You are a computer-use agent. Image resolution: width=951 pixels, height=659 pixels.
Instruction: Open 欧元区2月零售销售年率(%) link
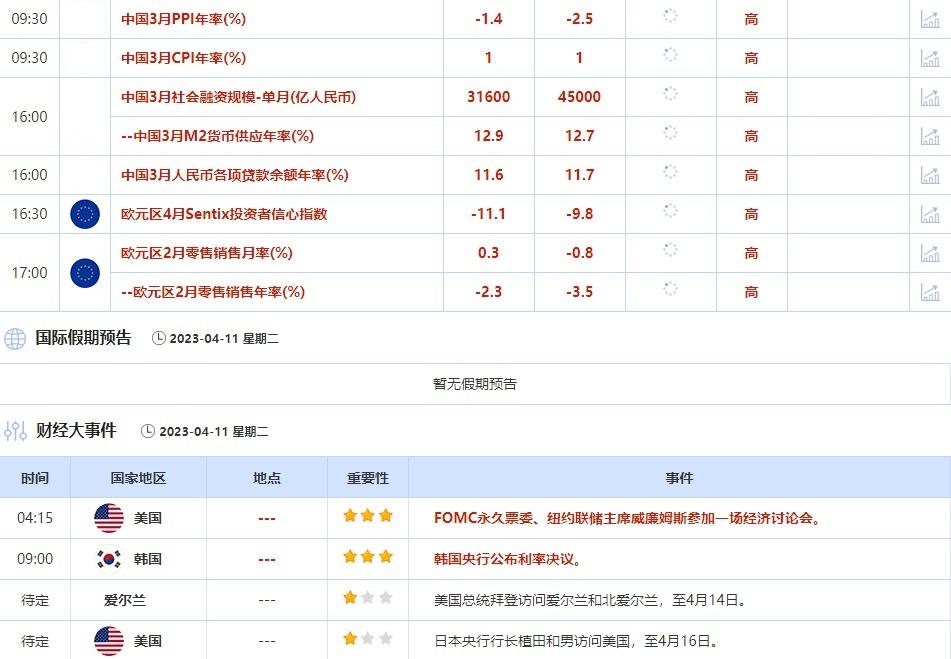(x=212, y=292)
